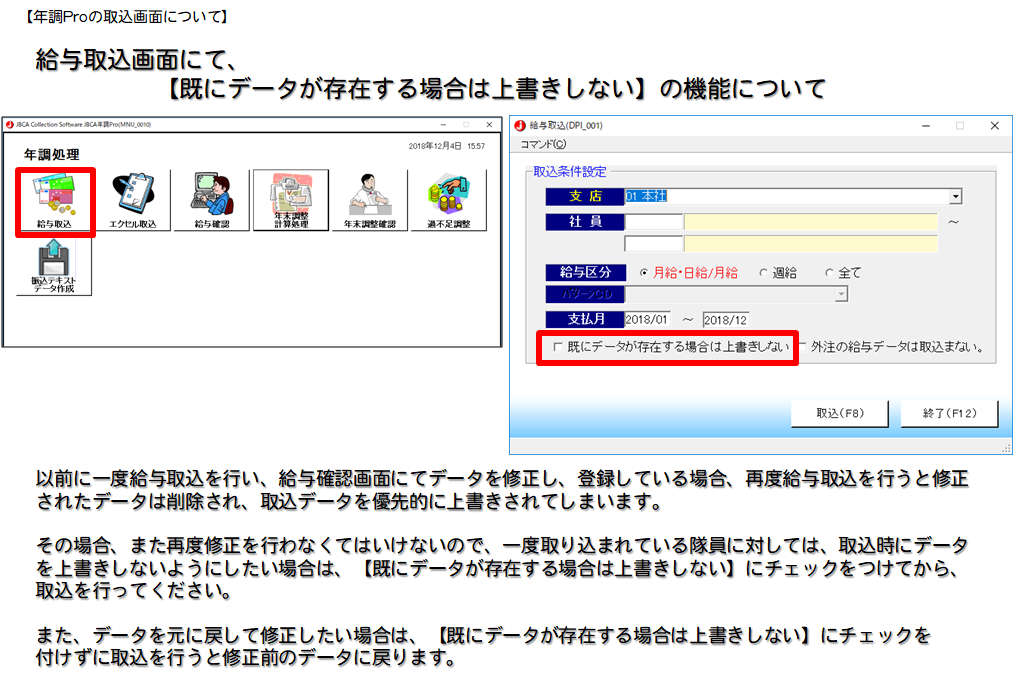Open the 給与取込 salary import icon

[x=54, y=200]
